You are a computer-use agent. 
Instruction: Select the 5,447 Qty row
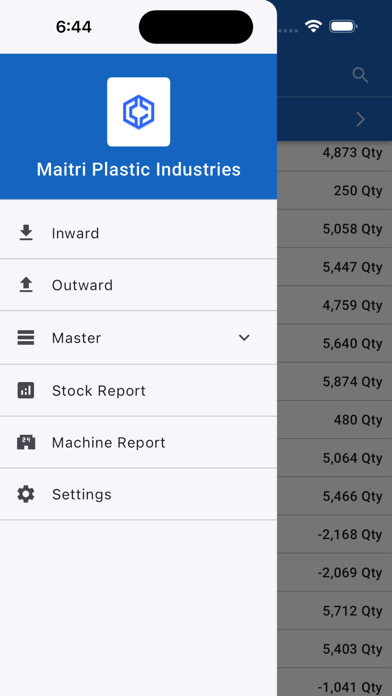[x=335, y=267]
